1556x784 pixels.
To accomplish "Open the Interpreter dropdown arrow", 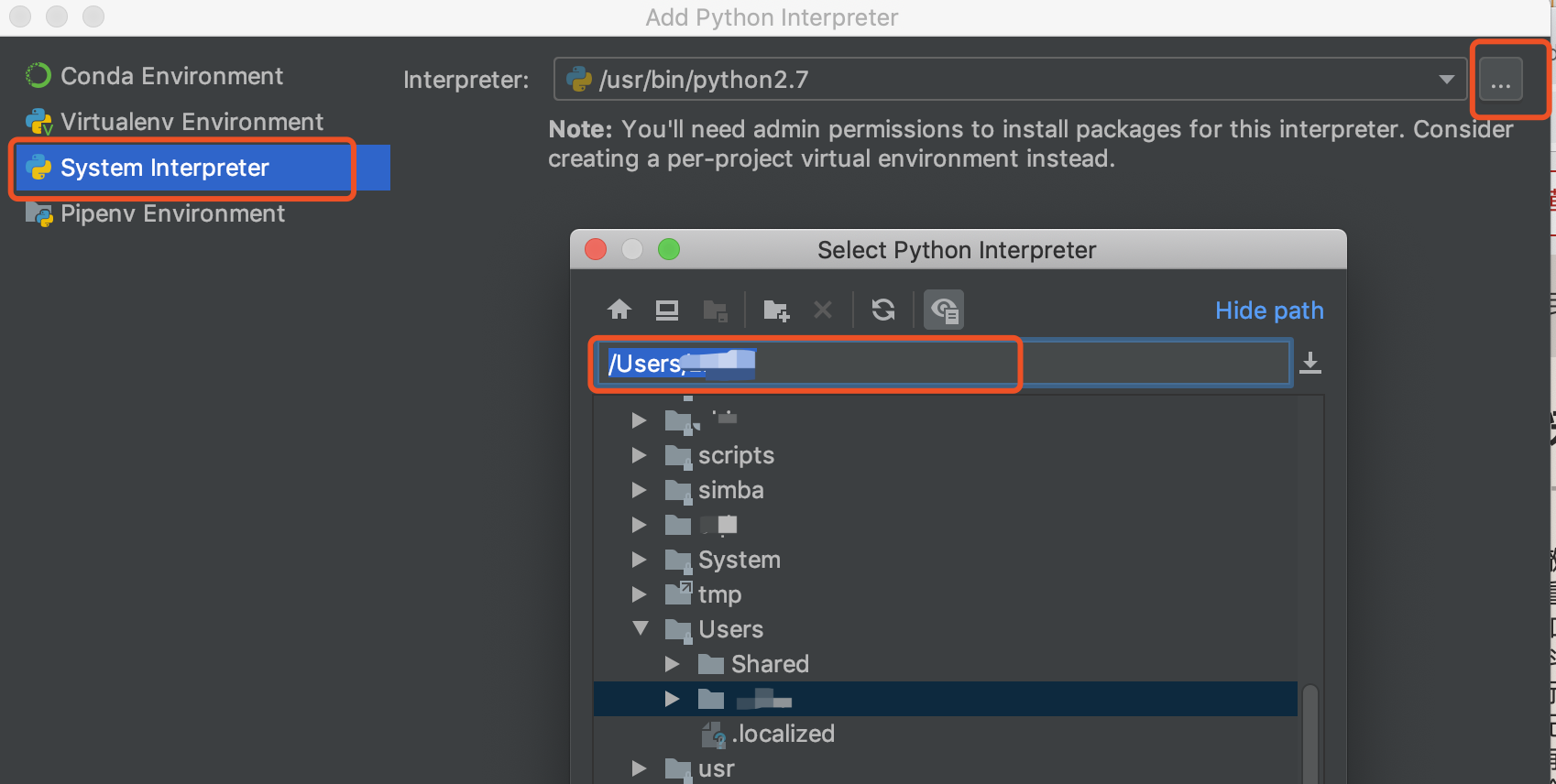I will [1447, 79].
